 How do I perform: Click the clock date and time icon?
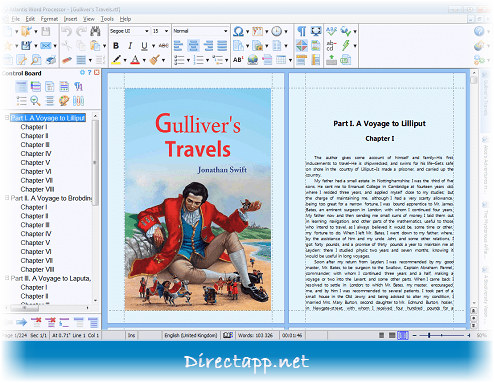[x=276, y=31]
